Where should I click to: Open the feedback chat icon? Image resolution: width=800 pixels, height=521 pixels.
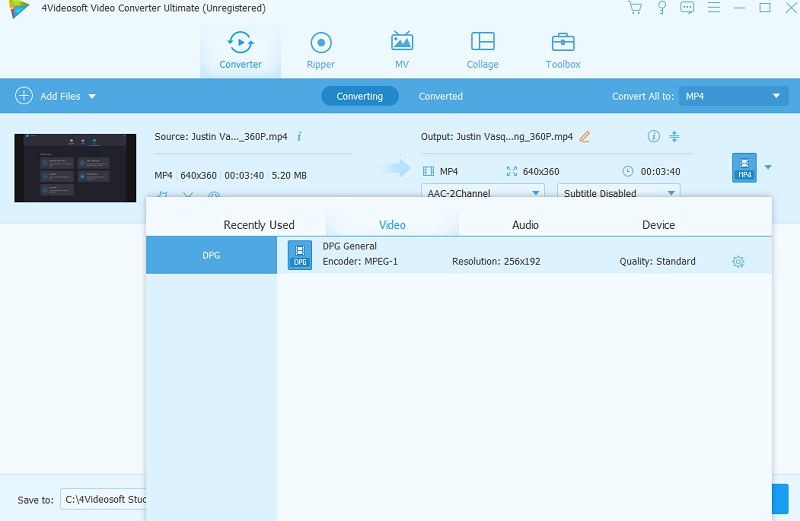[x=687, y=8]
